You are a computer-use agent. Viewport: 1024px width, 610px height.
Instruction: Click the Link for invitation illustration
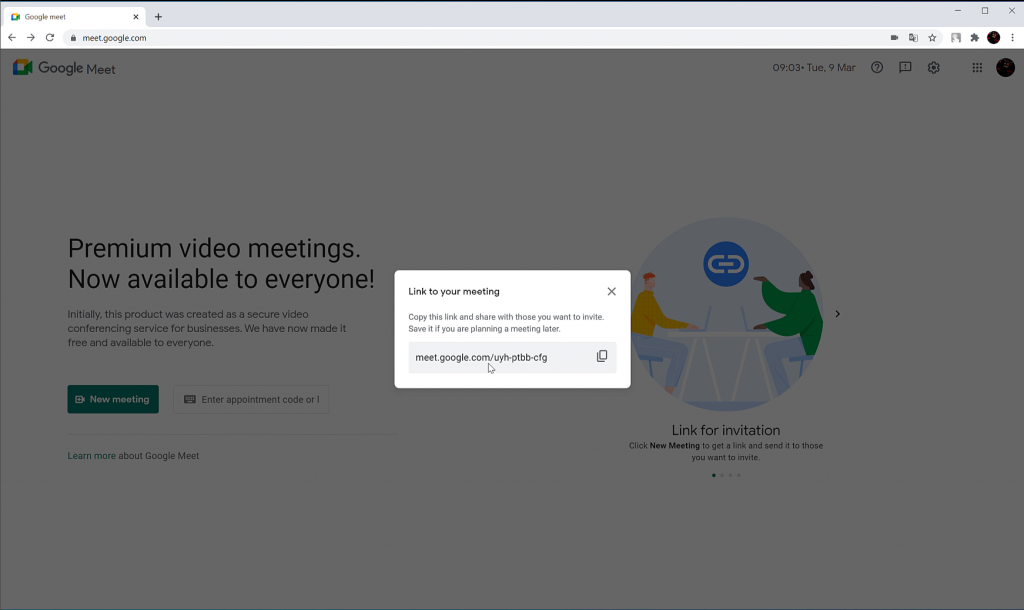tap(726, 314)
